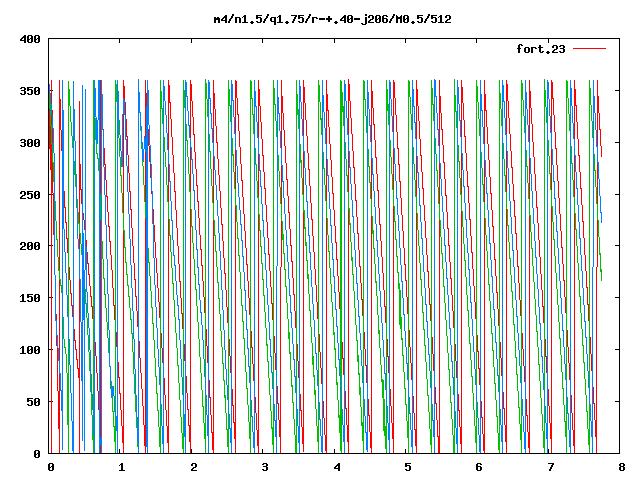Click y-axis label 100
640x480 pixels.
pyautogui.click(x=30, y=350)
